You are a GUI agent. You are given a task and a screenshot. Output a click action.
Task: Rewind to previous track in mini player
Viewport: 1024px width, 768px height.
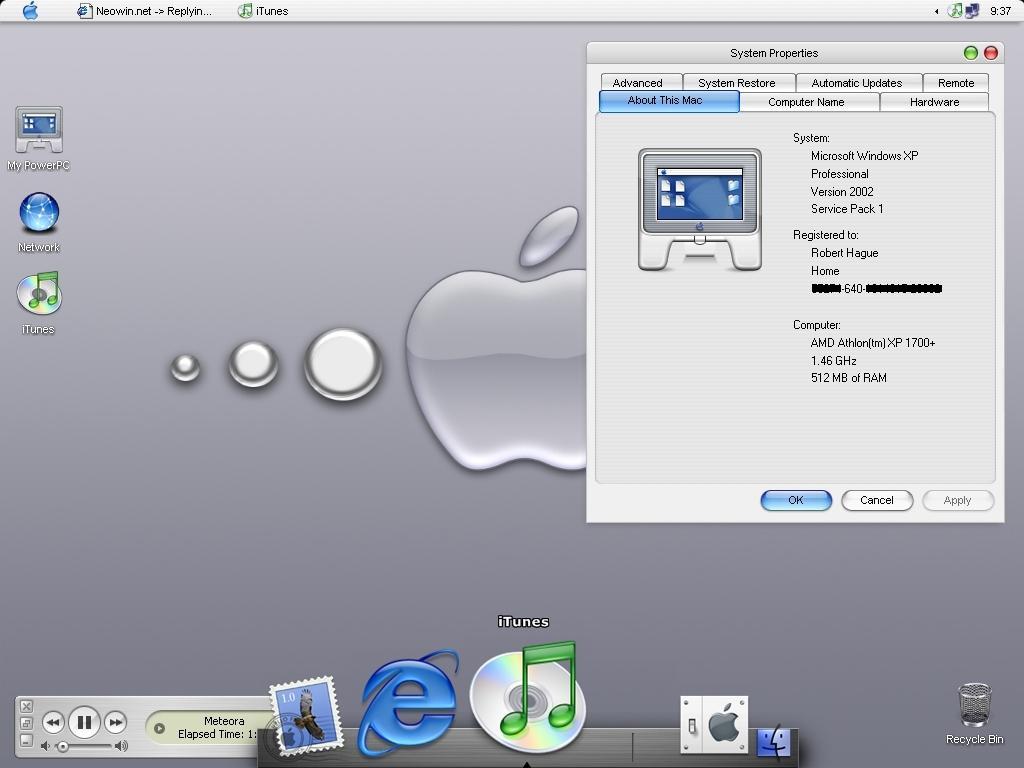point(53,722)
